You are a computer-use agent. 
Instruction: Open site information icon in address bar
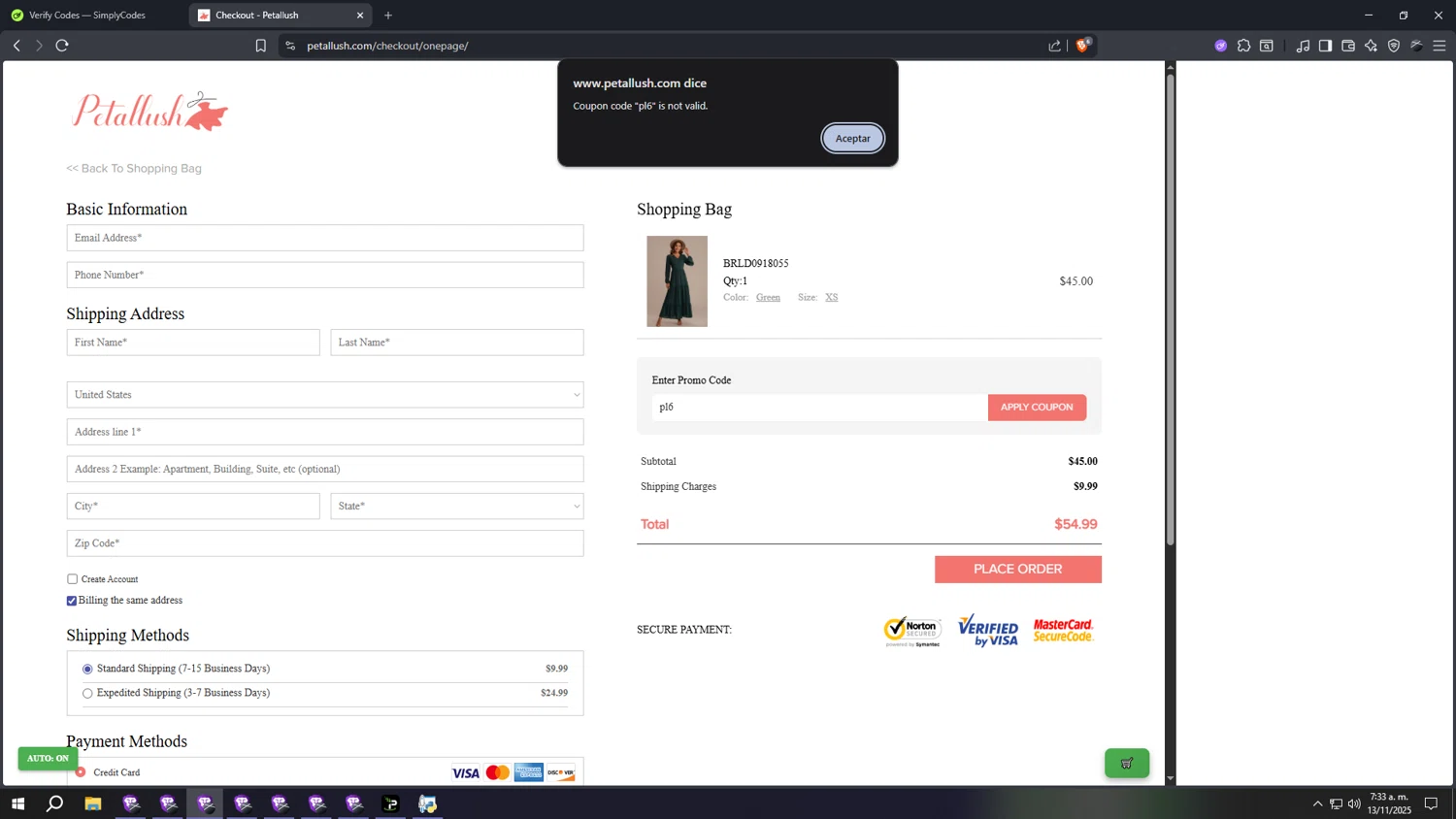click(290, 46)
